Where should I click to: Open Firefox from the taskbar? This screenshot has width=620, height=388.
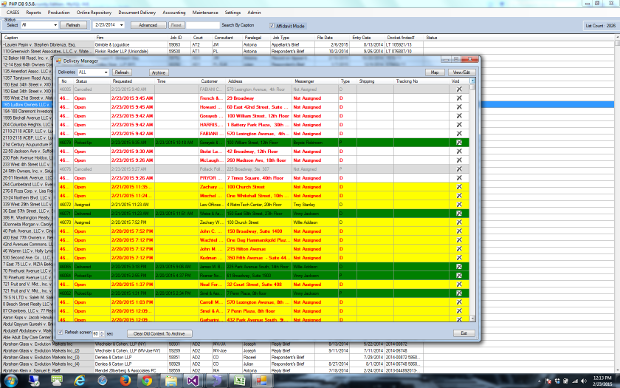[x=125, y=380]
